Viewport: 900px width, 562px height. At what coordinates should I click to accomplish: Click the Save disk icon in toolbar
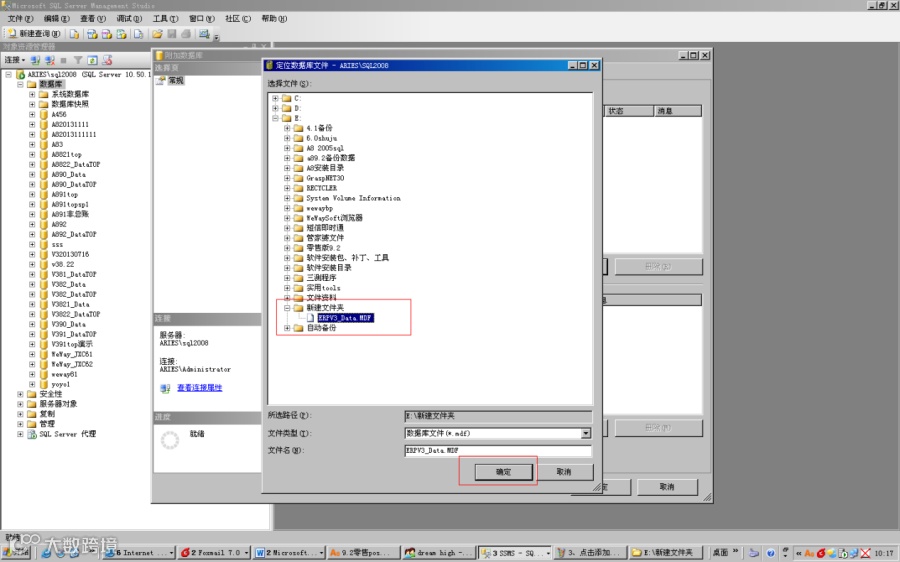coord(172,34)
